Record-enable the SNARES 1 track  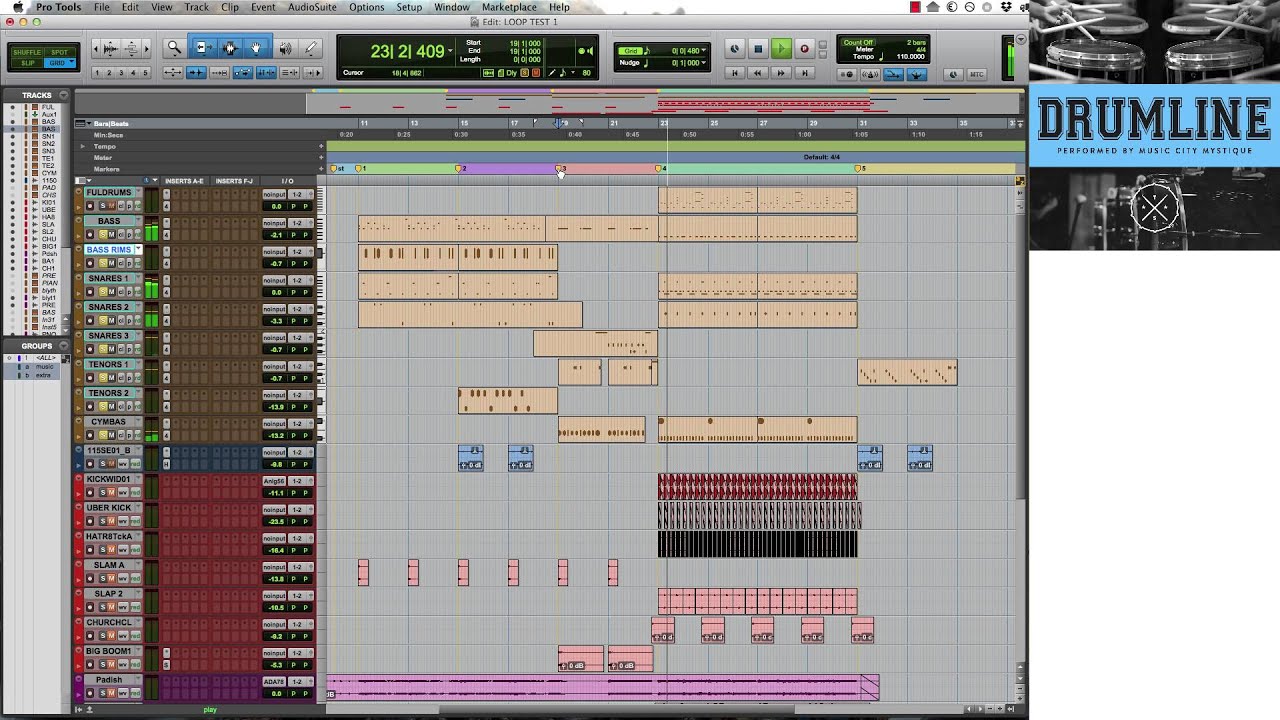[x=91, y=292]
